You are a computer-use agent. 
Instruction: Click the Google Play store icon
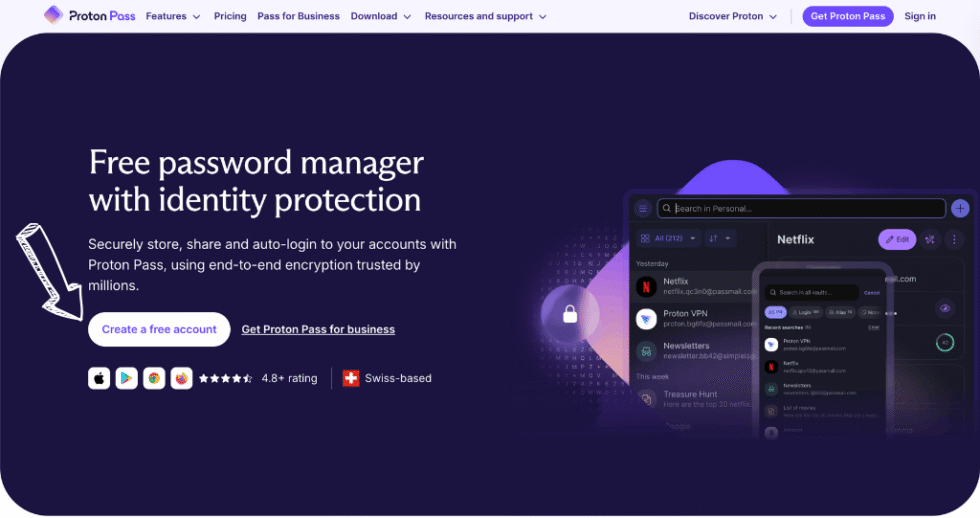[x=126, y=378]
